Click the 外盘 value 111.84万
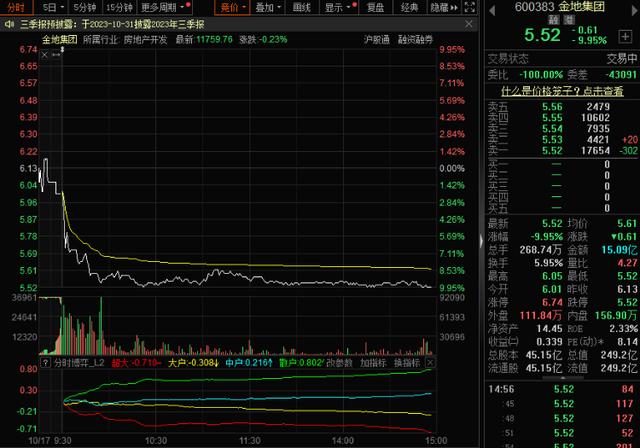The height and width of the screenshot is (448, 640). point(541,315)
